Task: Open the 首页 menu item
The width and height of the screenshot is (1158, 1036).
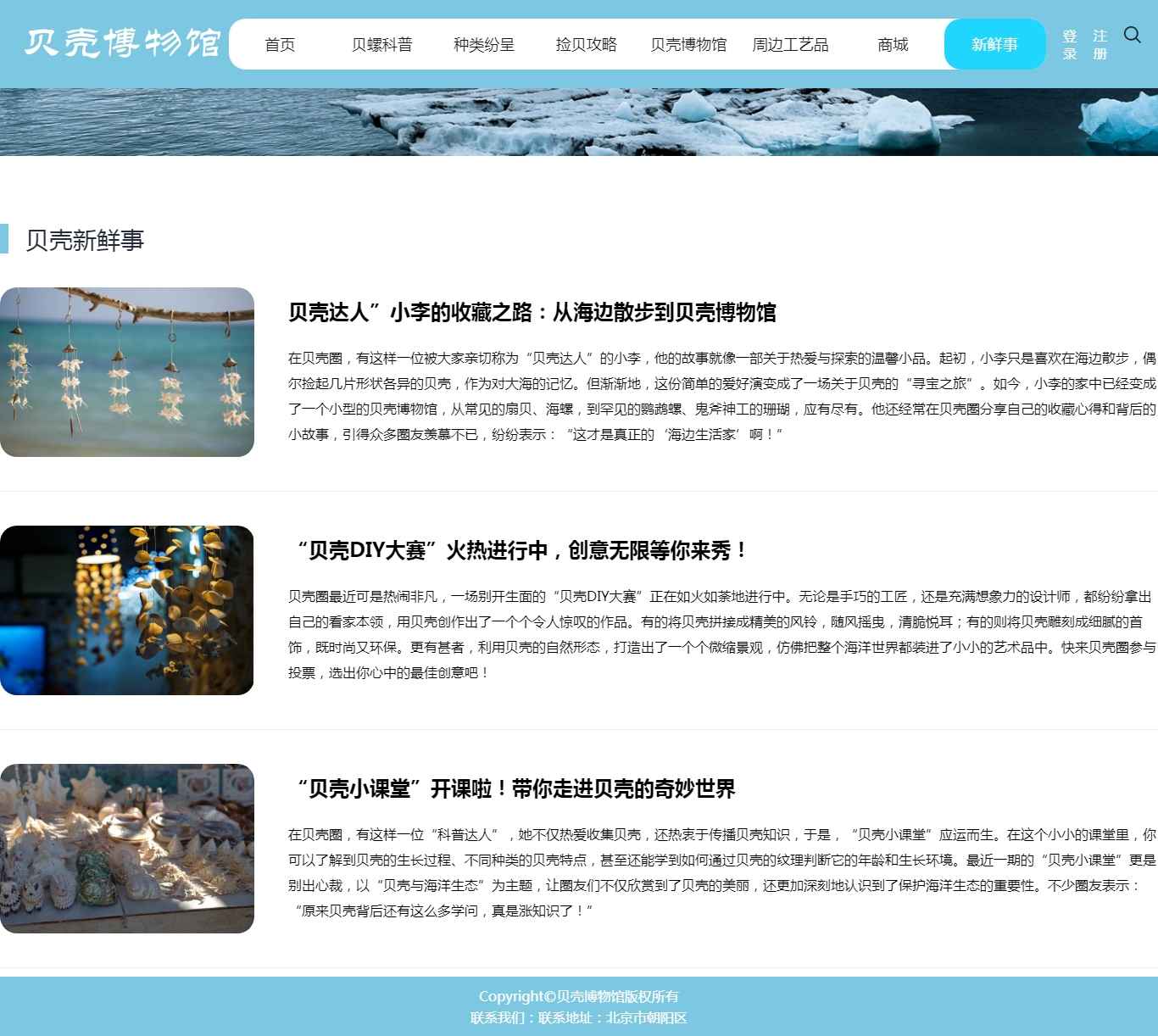Action: [x=280, y=45]
